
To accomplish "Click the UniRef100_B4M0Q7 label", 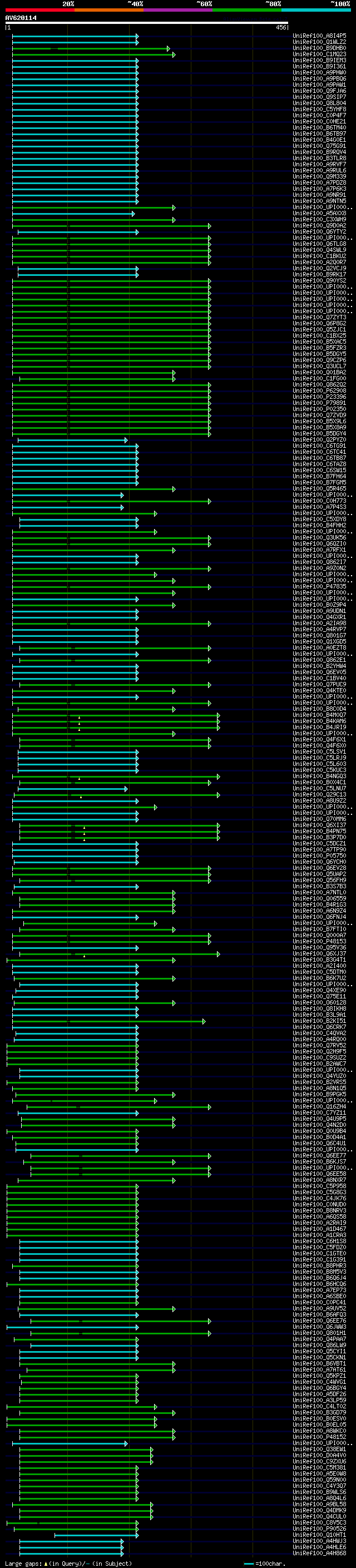I will coord(319,715).
